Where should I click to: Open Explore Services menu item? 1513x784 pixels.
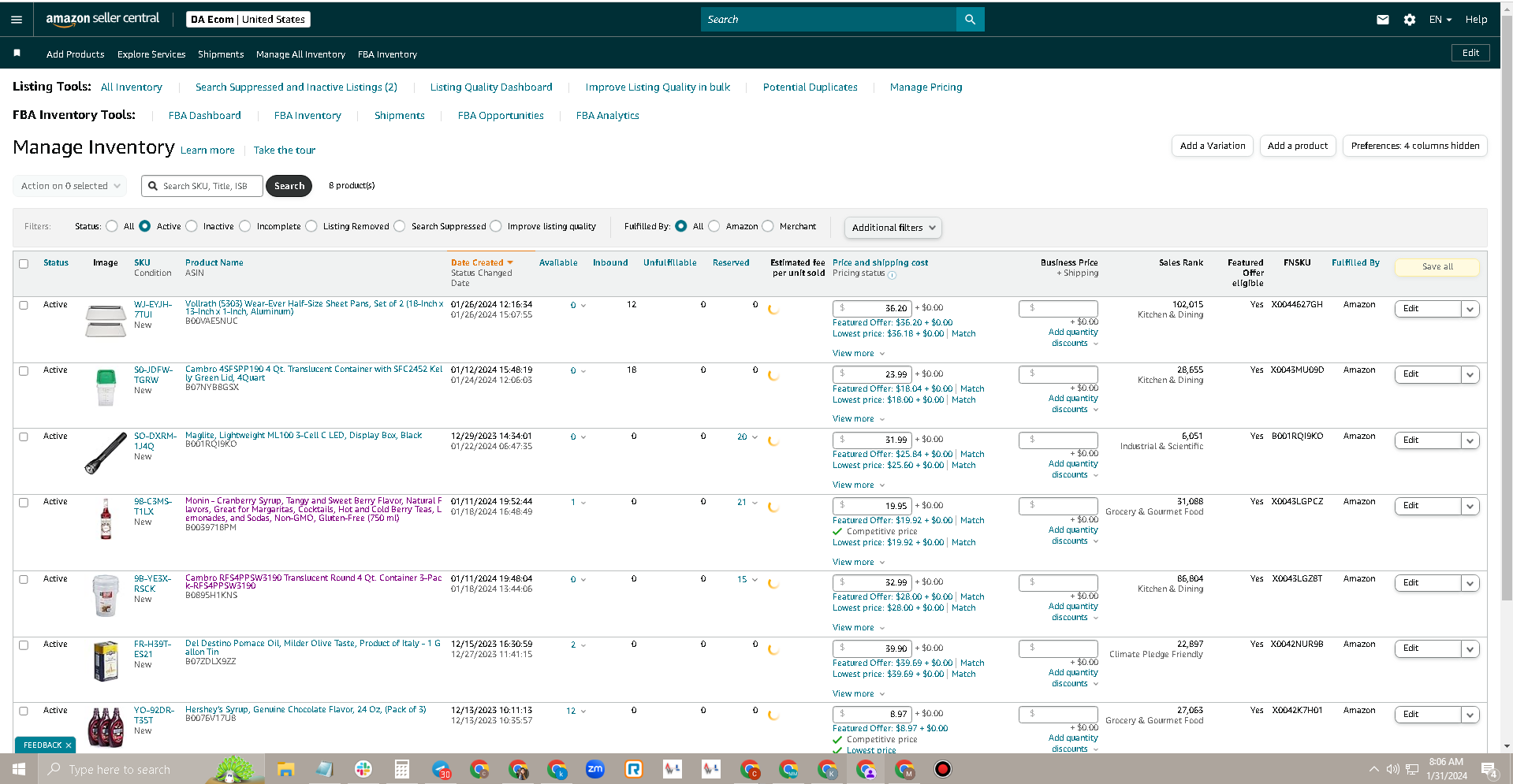pyautogui.click(x=151, y=54)
